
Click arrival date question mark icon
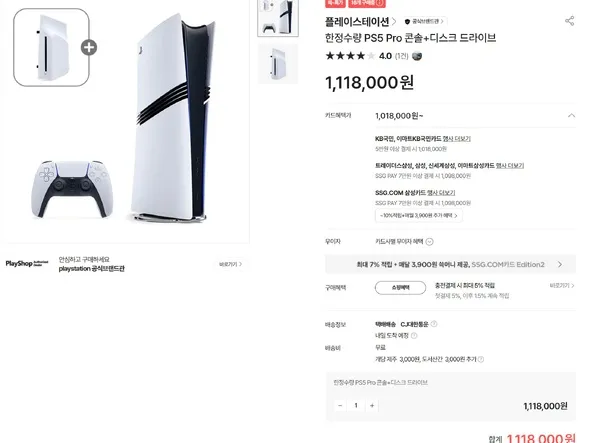(x=414, y=335)
